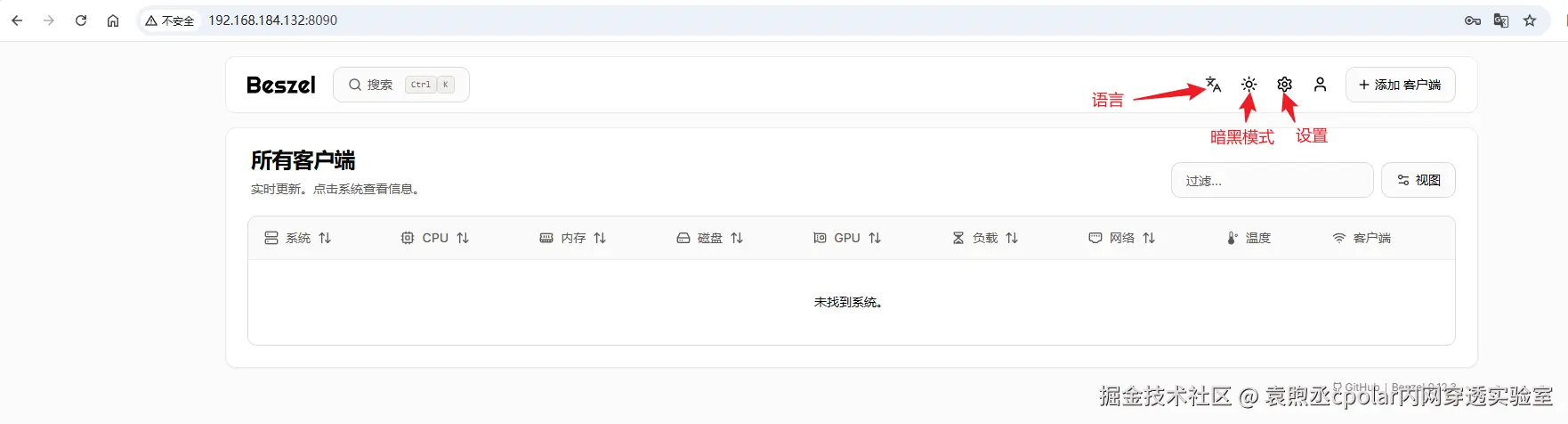Screen dimensions: 1568x424
Task: Click the translate page icon in address bar
Action: (x=1501, y=20)
